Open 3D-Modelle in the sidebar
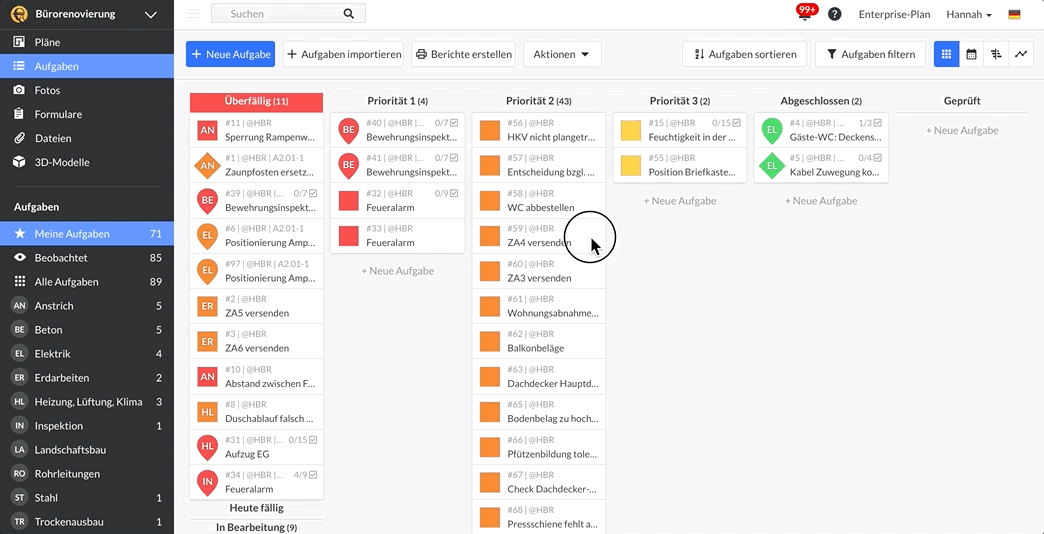 point(87,162)
